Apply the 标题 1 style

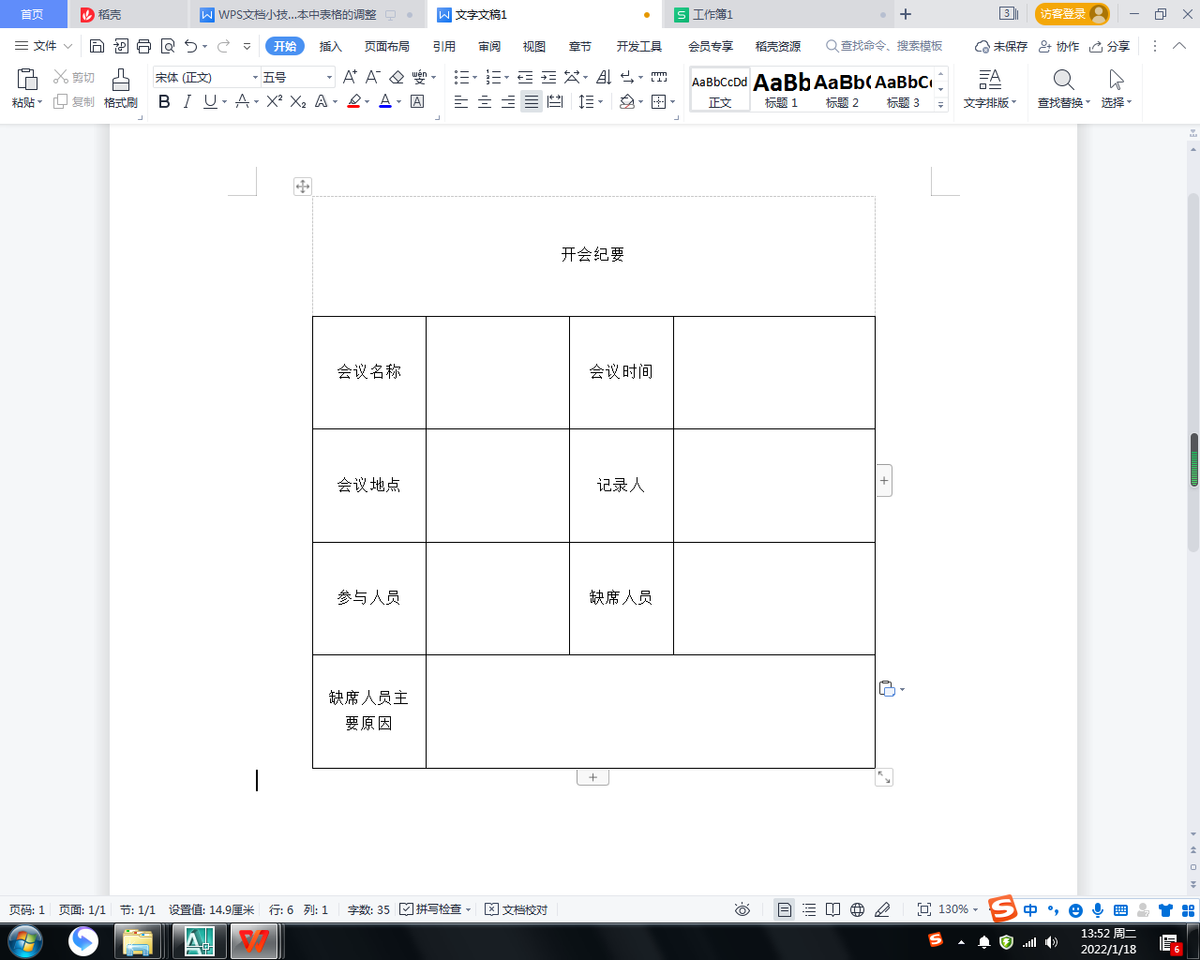point(781,89)
